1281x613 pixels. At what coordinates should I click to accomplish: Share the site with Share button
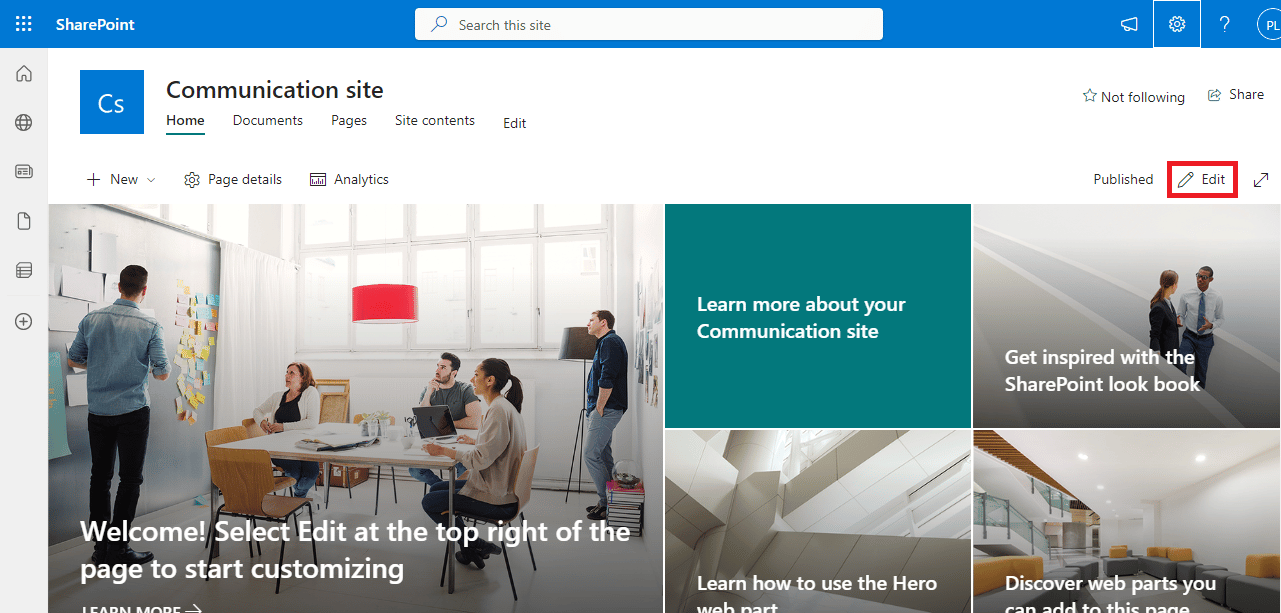pos(1236,94)
